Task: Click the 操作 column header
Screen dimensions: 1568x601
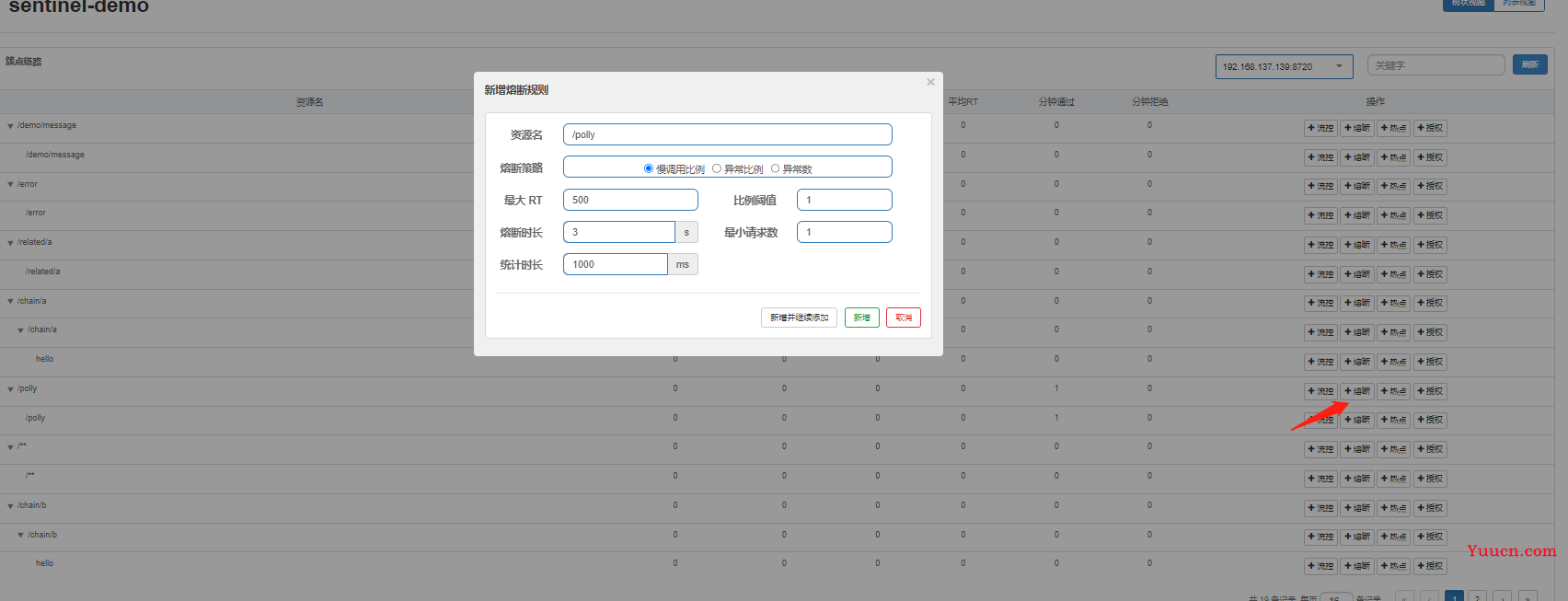Action: point(1375,102)
